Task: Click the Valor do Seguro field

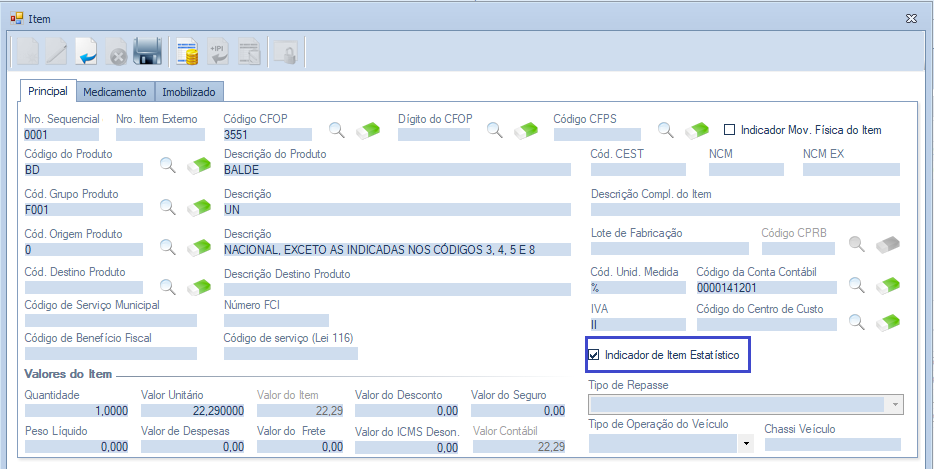Action: point(518,411)
